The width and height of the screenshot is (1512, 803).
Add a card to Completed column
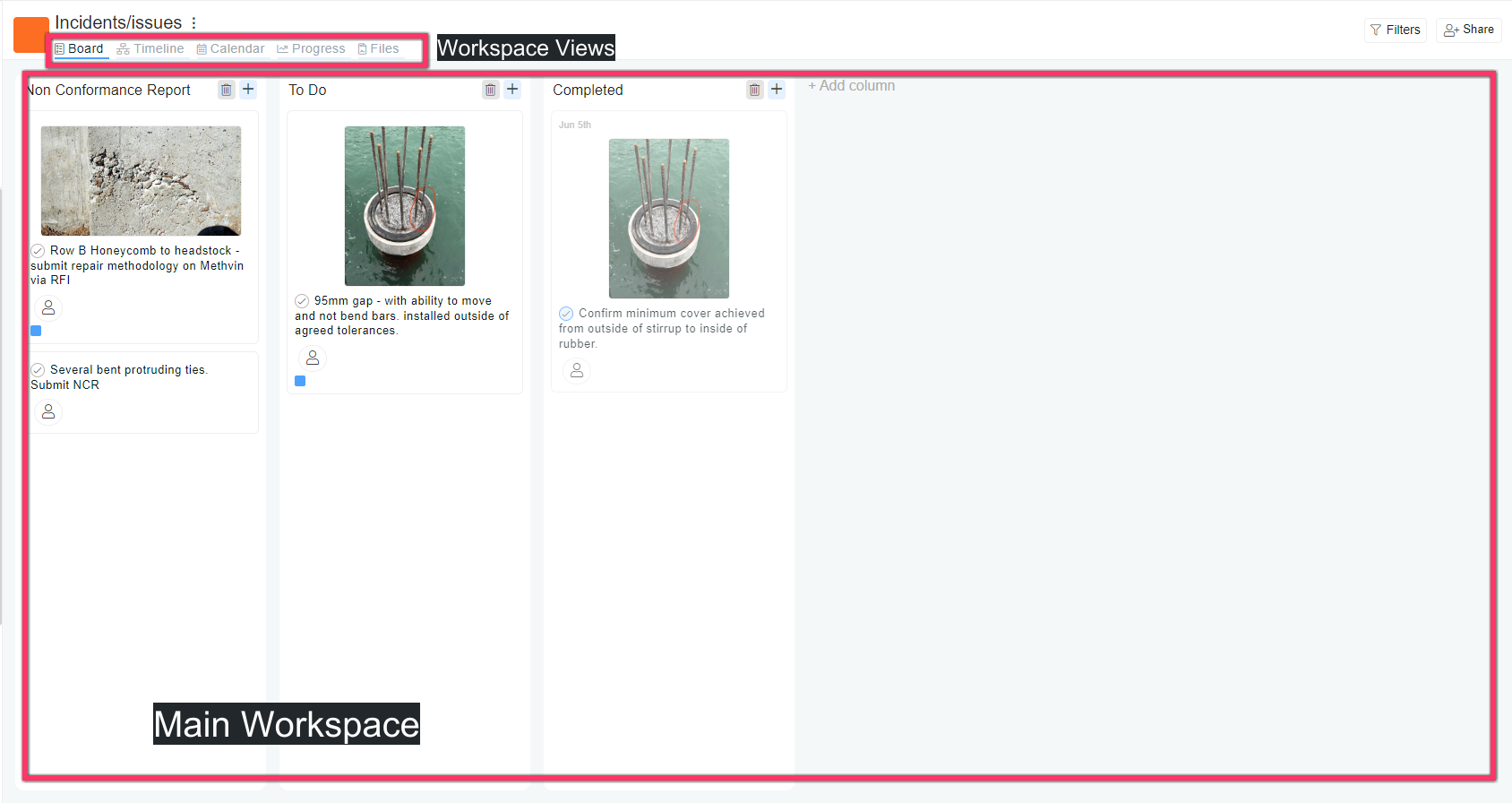(x=777, y=90)
